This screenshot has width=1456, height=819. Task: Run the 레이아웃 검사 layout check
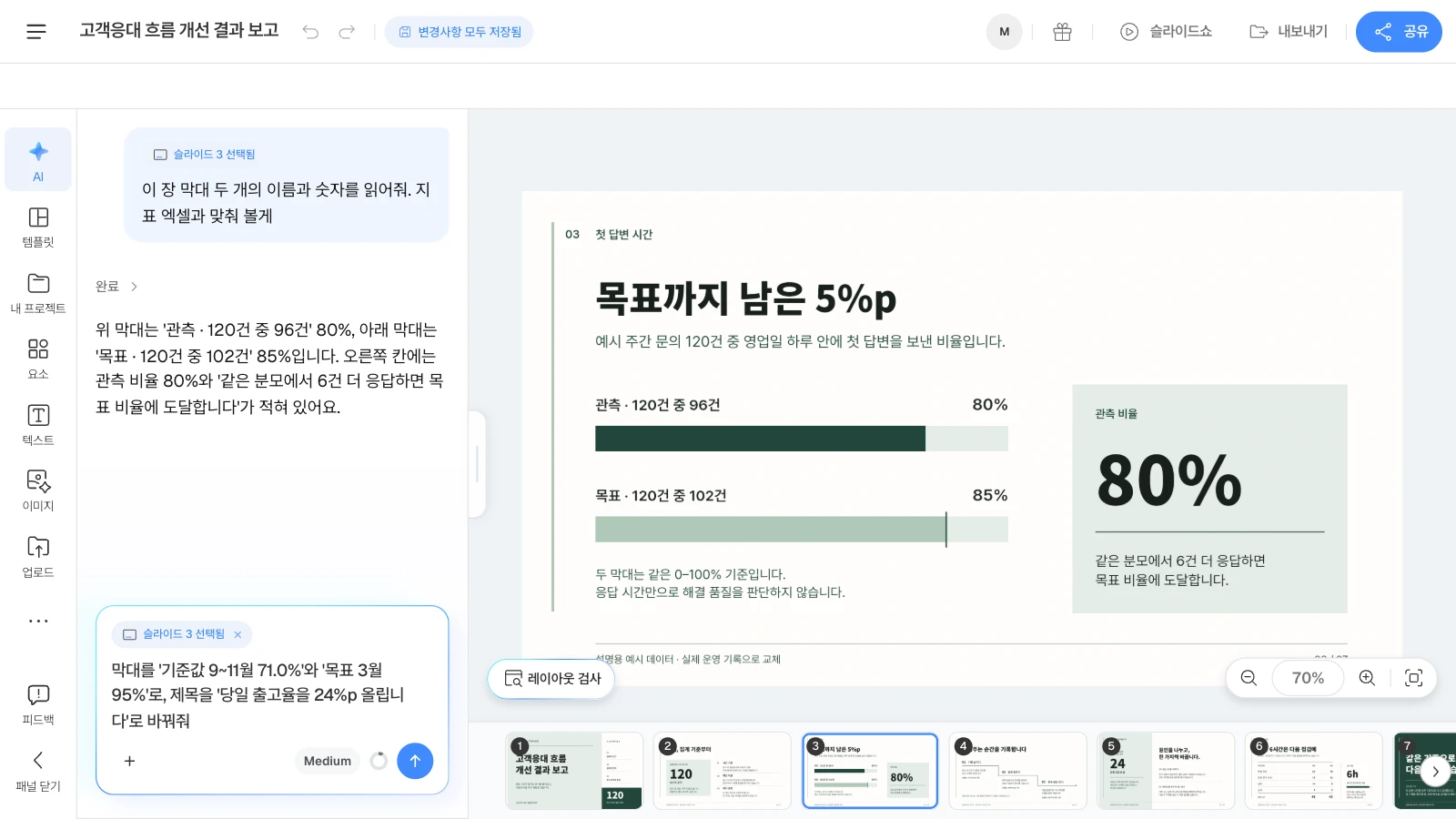tap(551, 679)
